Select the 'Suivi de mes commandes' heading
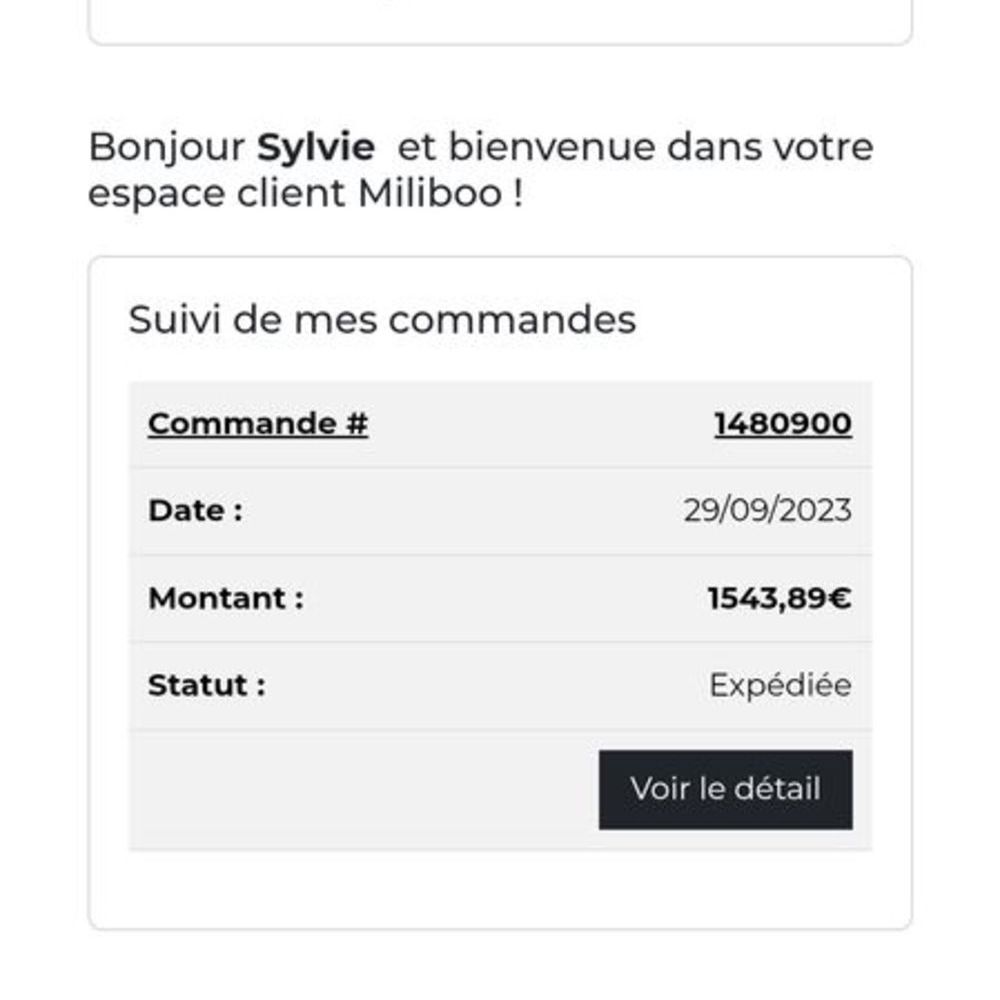Screen dimensions: 1000x1000 [x=382, y=319]
